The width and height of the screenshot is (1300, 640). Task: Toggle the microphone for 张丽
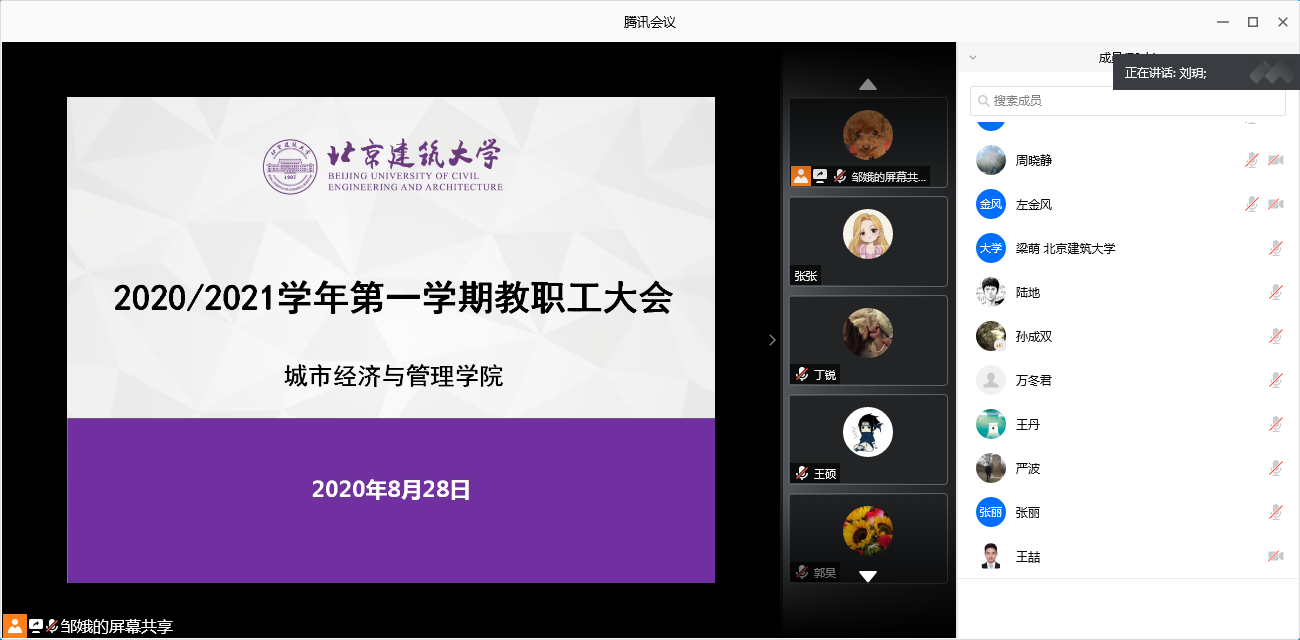pos(1275,512)
